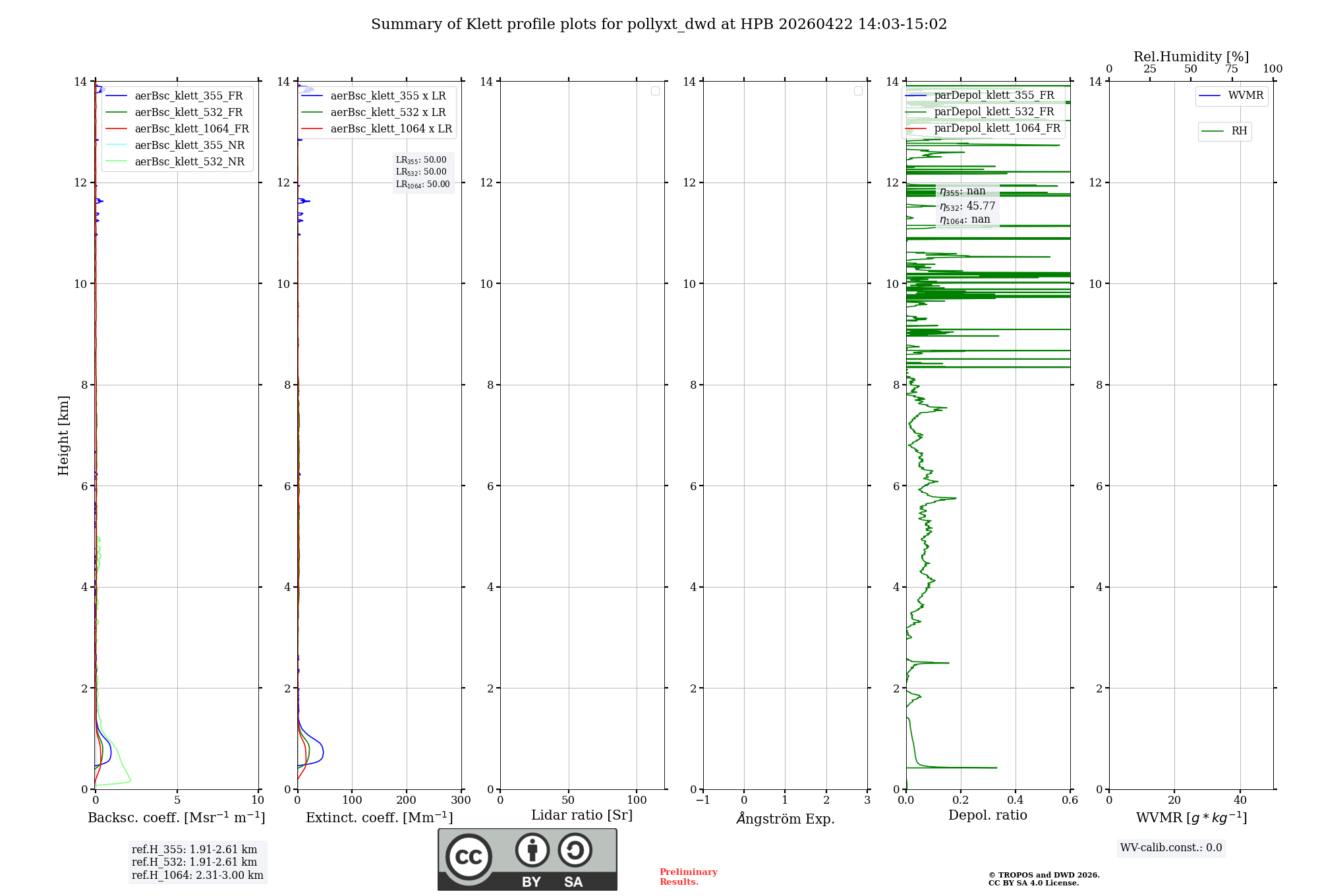Click the BY attribution person icon

(532, 850)
